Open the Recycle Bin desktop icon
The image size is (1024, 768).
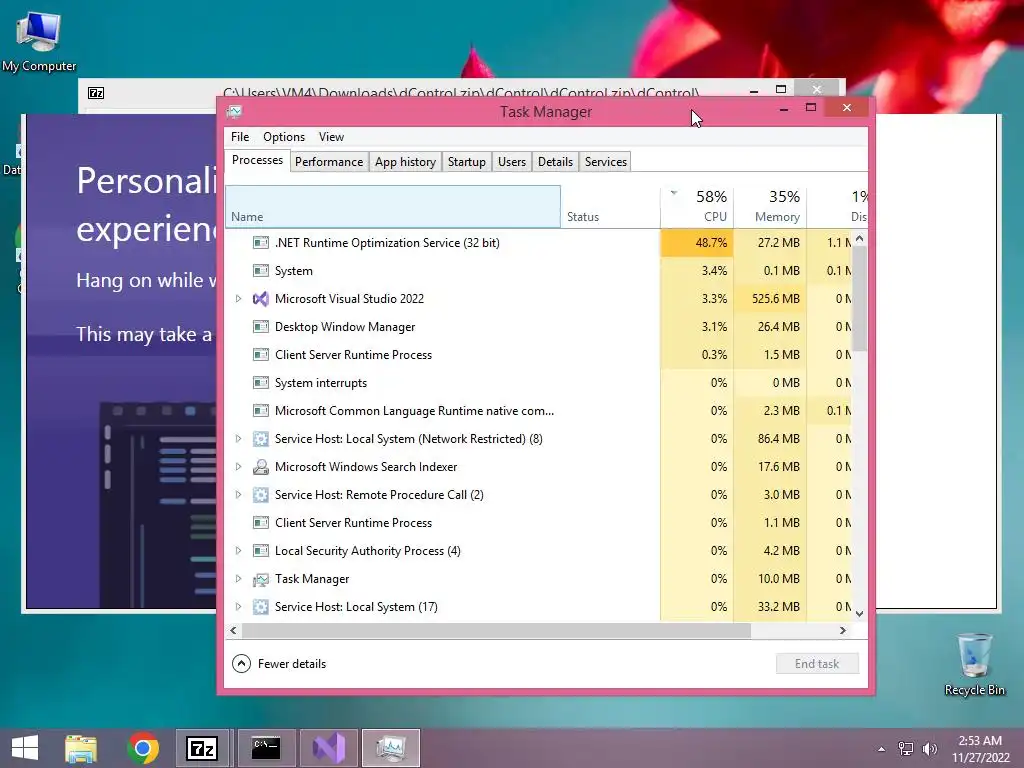pos(974,664)
